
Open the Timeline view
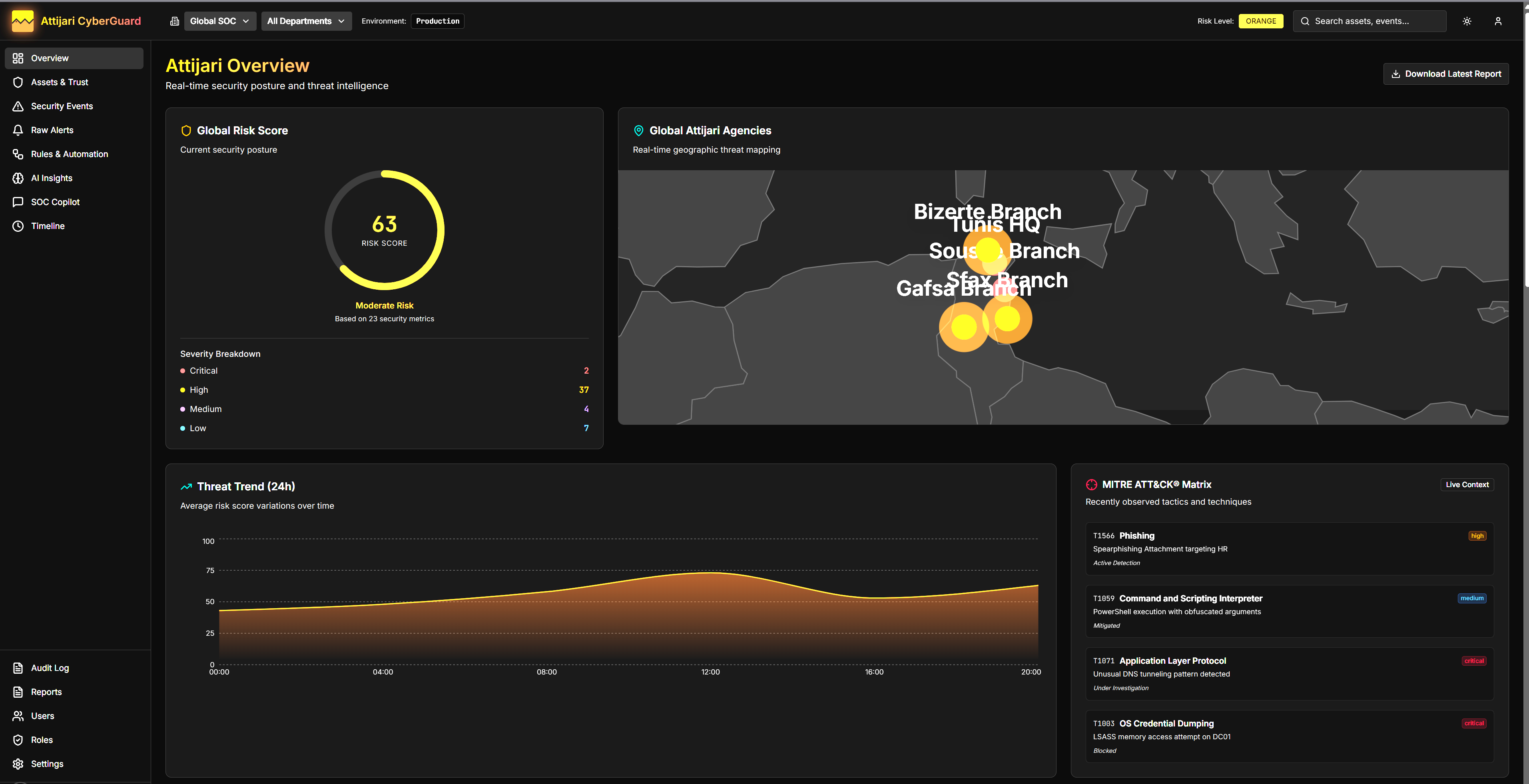point(74,226)
